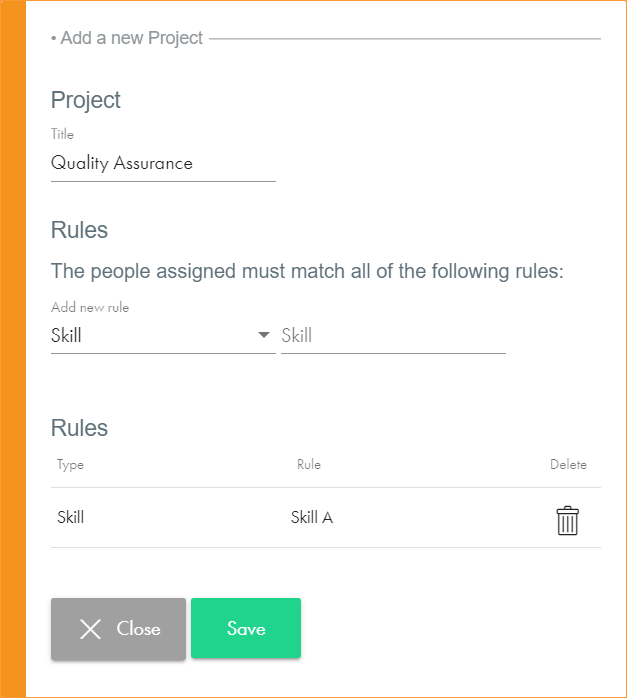Click the Rule column header
627x698 pixels.
point(308,465)
